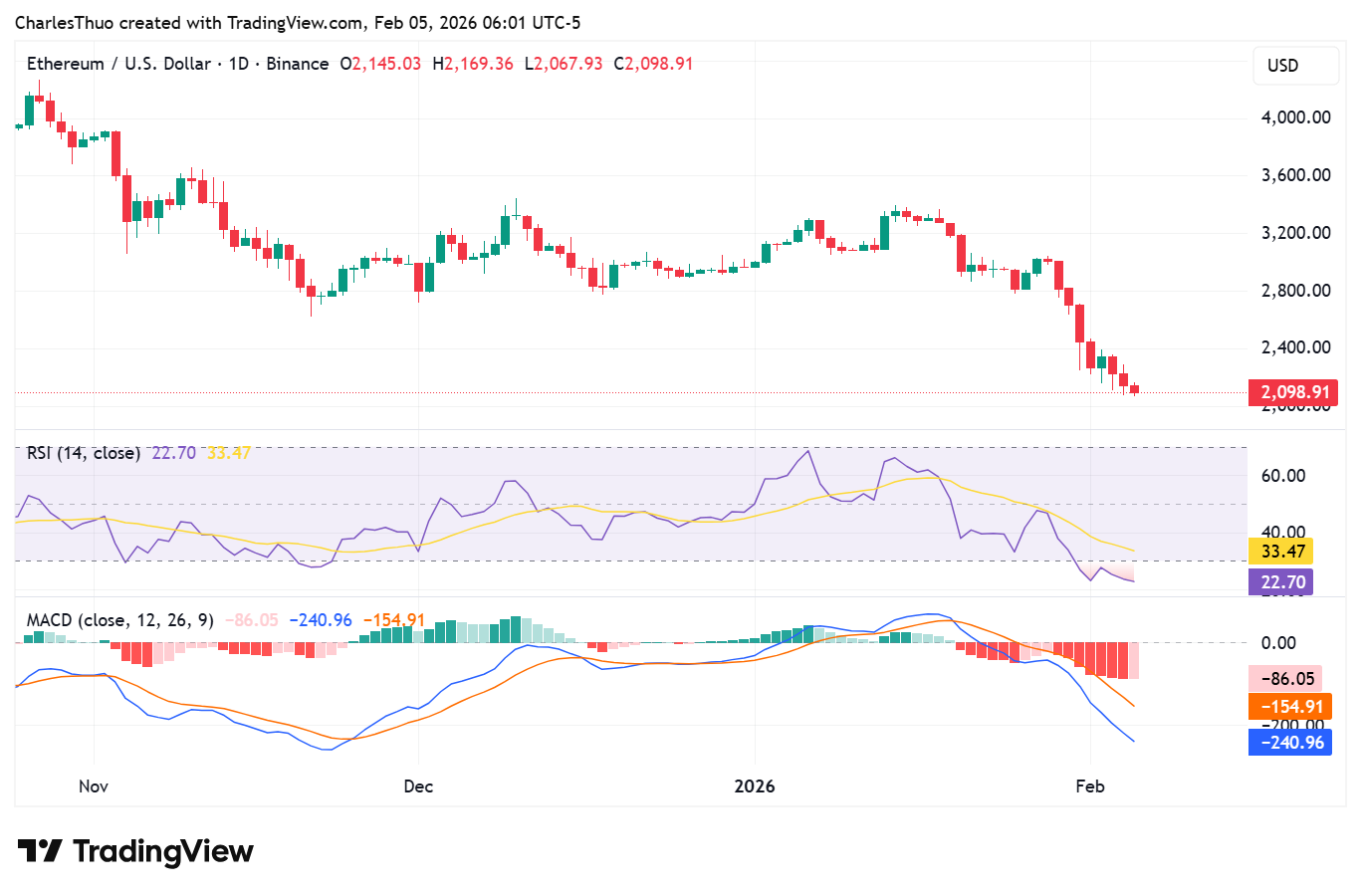
Task: Click the TradingView logo icon
Action: [x=39, y=851]
